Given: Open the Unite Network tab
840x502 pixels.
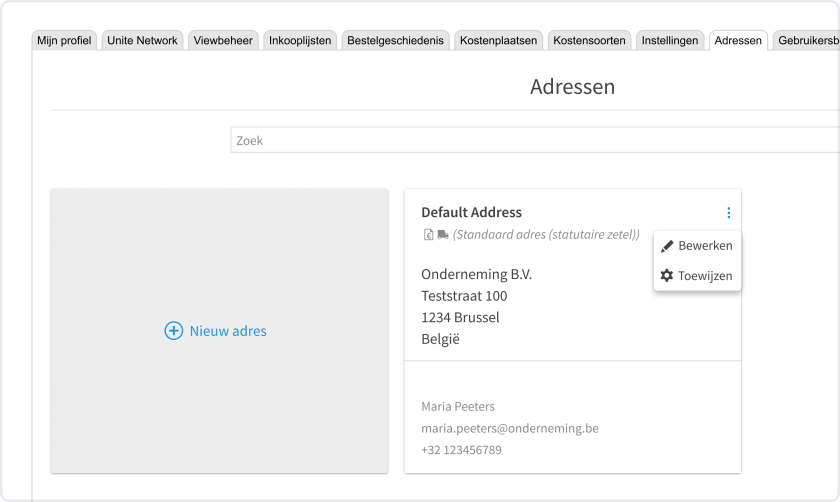Looking at the screenshot, I should coord(142,41).
